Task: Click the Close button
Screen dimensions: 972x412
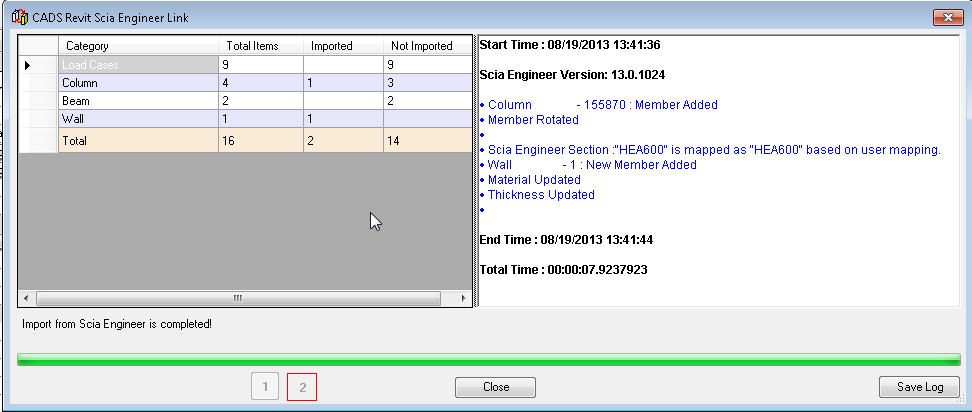Action: point(495,387)
